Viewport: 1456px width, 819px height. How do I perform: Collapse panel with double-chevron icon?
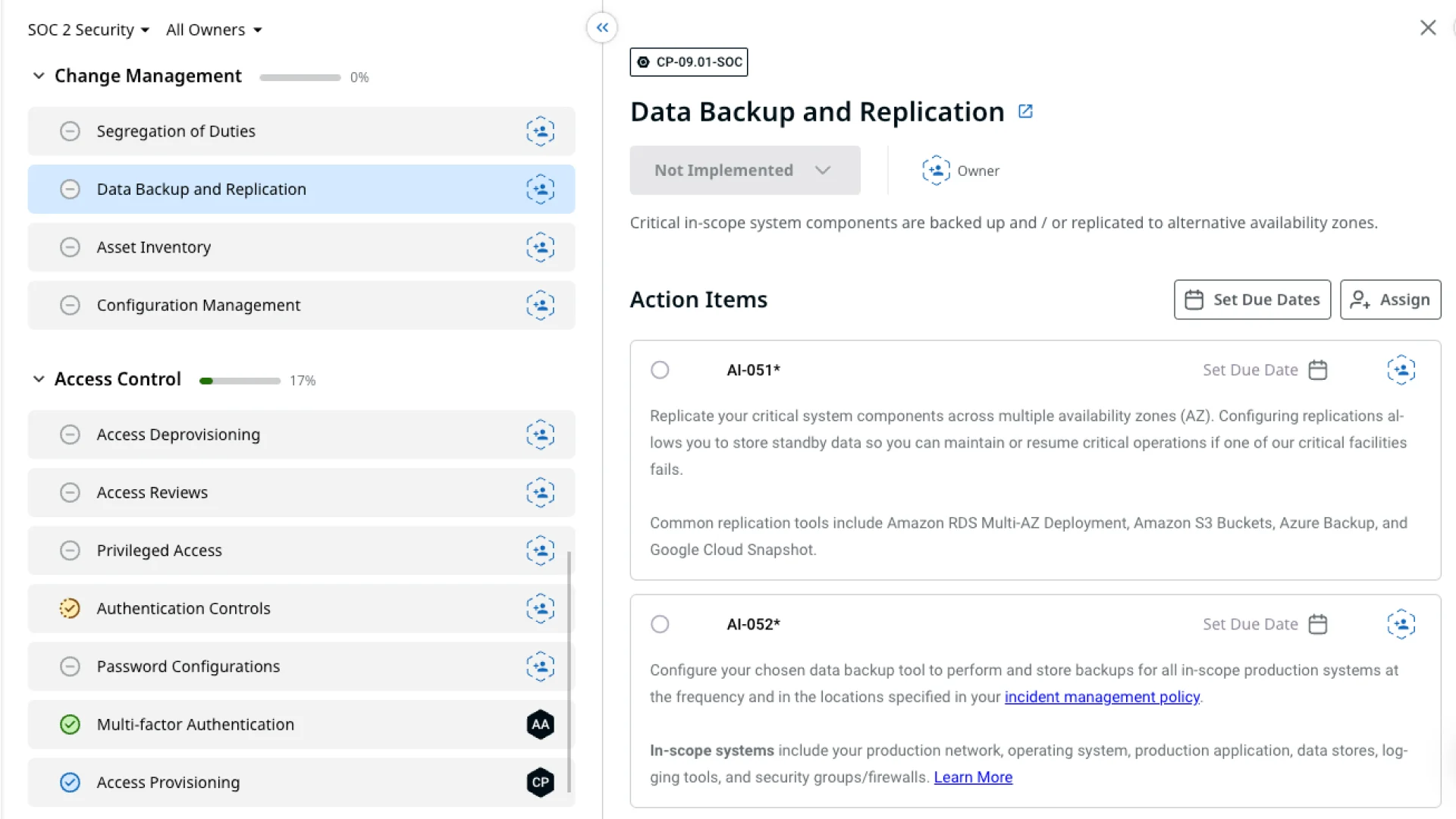point(602,28)
